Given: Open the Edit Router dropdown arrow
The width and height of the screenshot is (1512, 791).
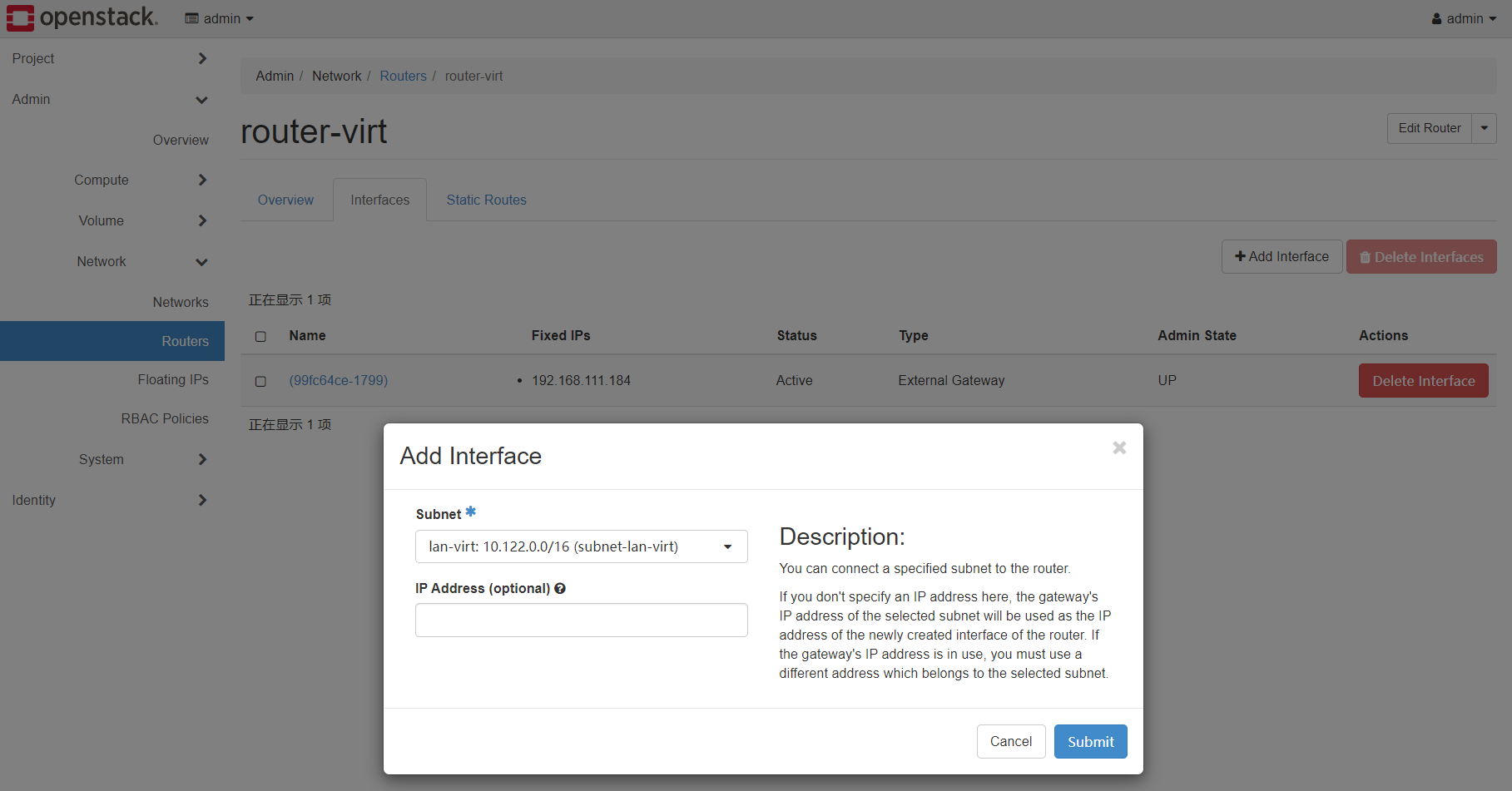Looking at the screenshot, I should click(1484, 128).
